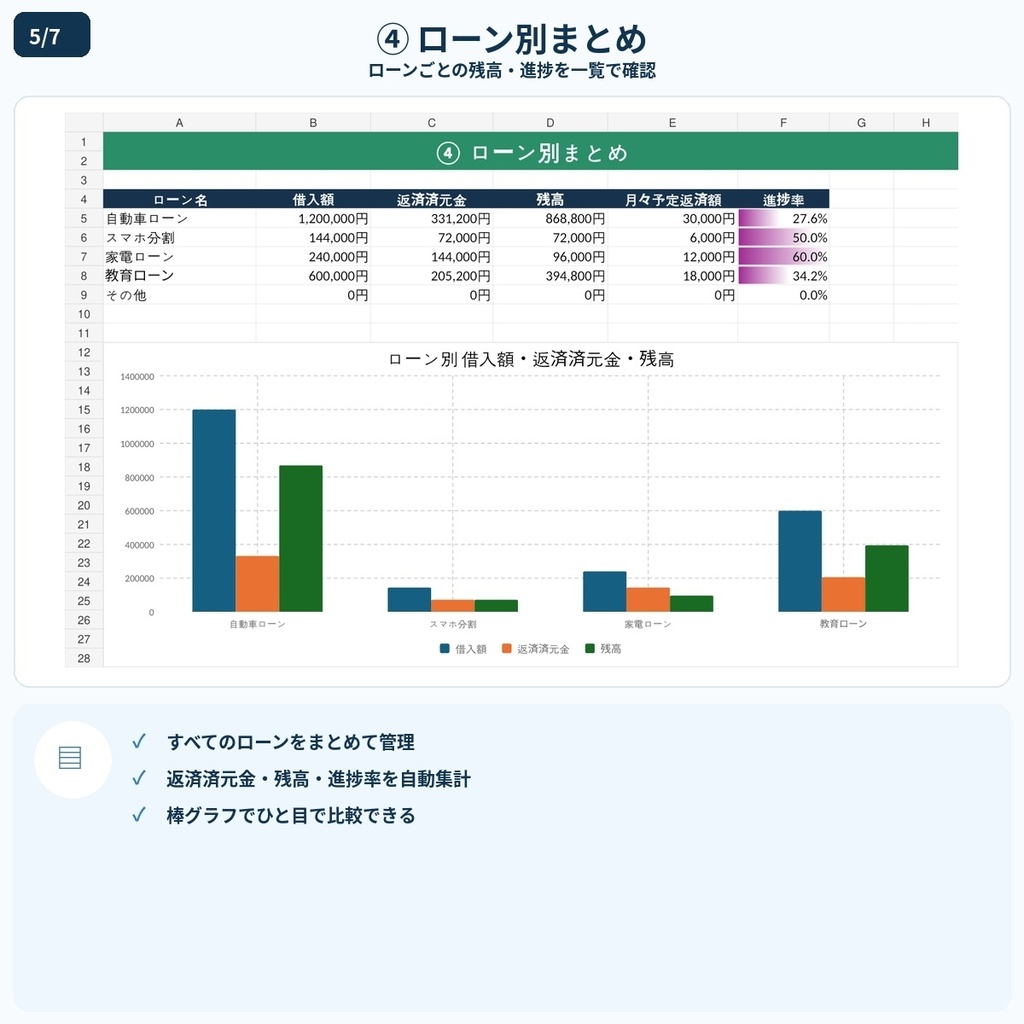Viewport: 1024px width, 1024px height.
Task: Select the 教育ローン name cell
Action: pyautogui.click(x=179, y=276)
